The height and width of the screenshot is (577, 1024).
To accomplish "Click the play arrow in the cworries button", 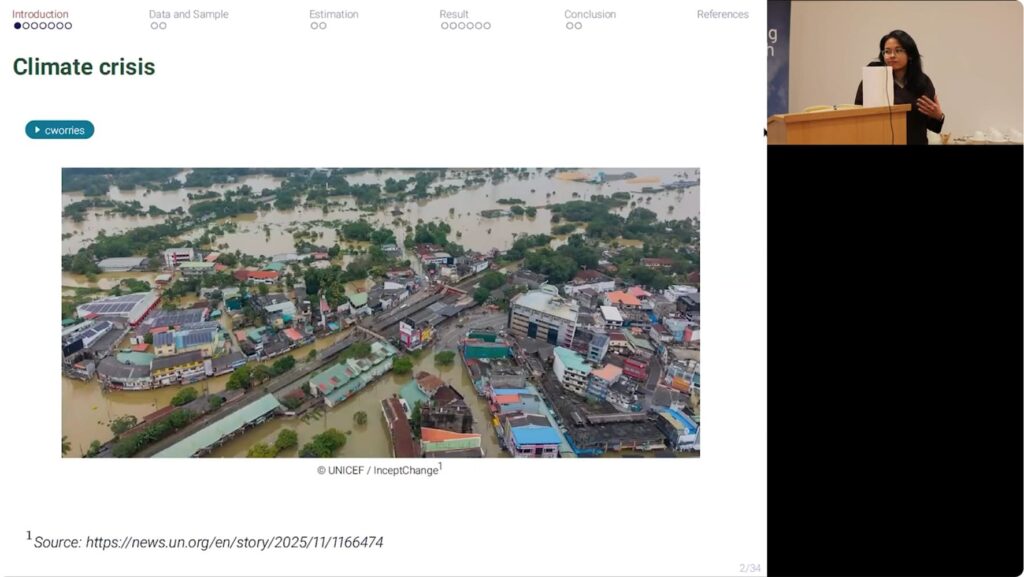I will click(x=38, y=130).
